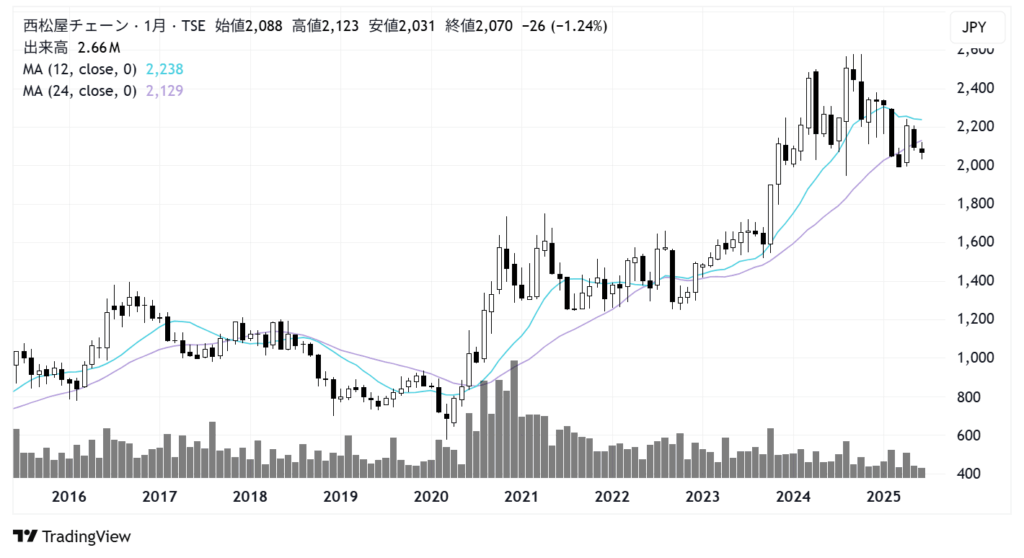Click the 安値2,031 low value
1024x558 pixels.
[x=402, y=26]
